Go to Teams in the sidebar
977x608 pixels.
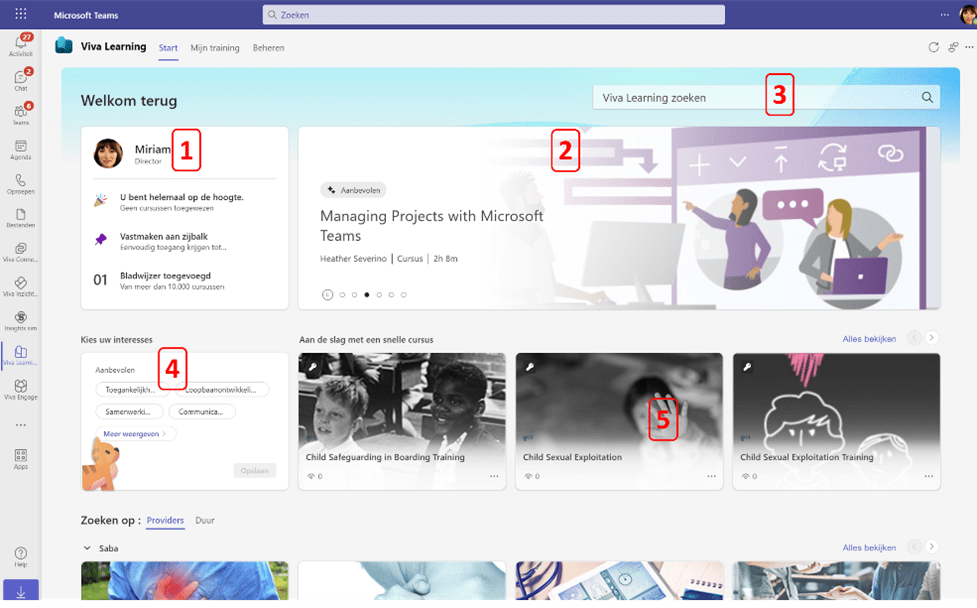point(21,114)
